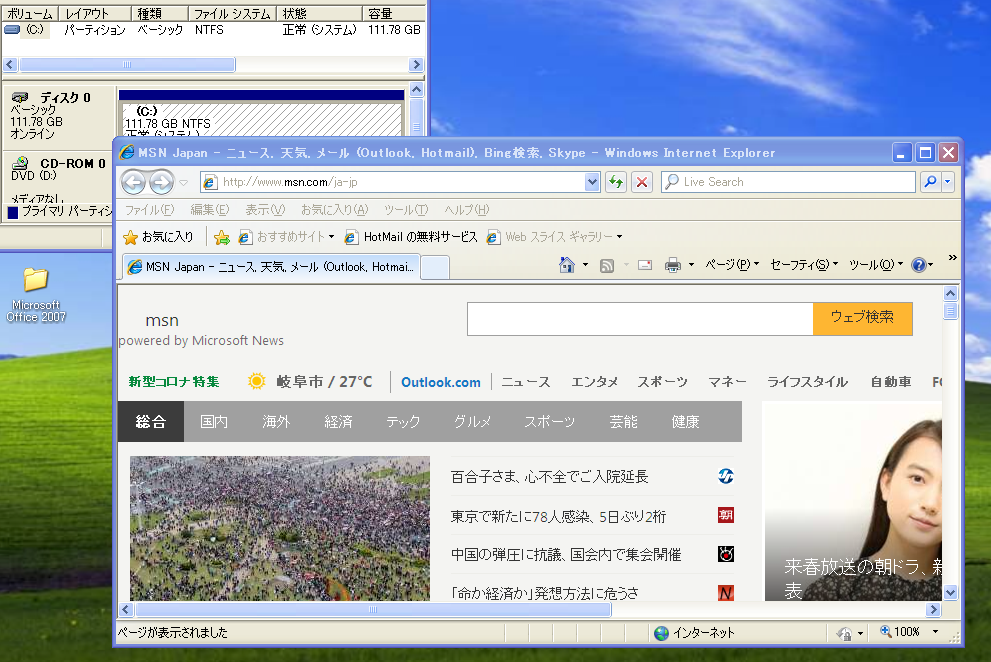Image resolution: width=991 pixels, height=662 pixels.
Task: Expand the command bar overflow chevron
Action: (952, 258)
